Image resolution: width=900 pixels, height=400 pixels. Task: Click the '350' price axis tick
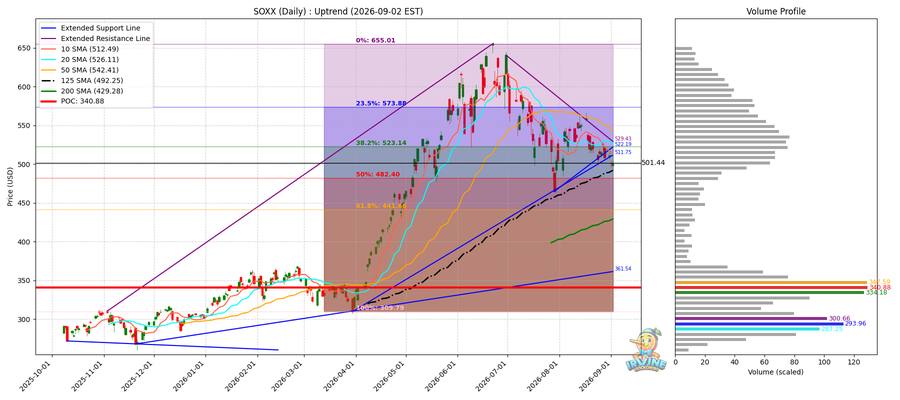click(x=25, y=281)
